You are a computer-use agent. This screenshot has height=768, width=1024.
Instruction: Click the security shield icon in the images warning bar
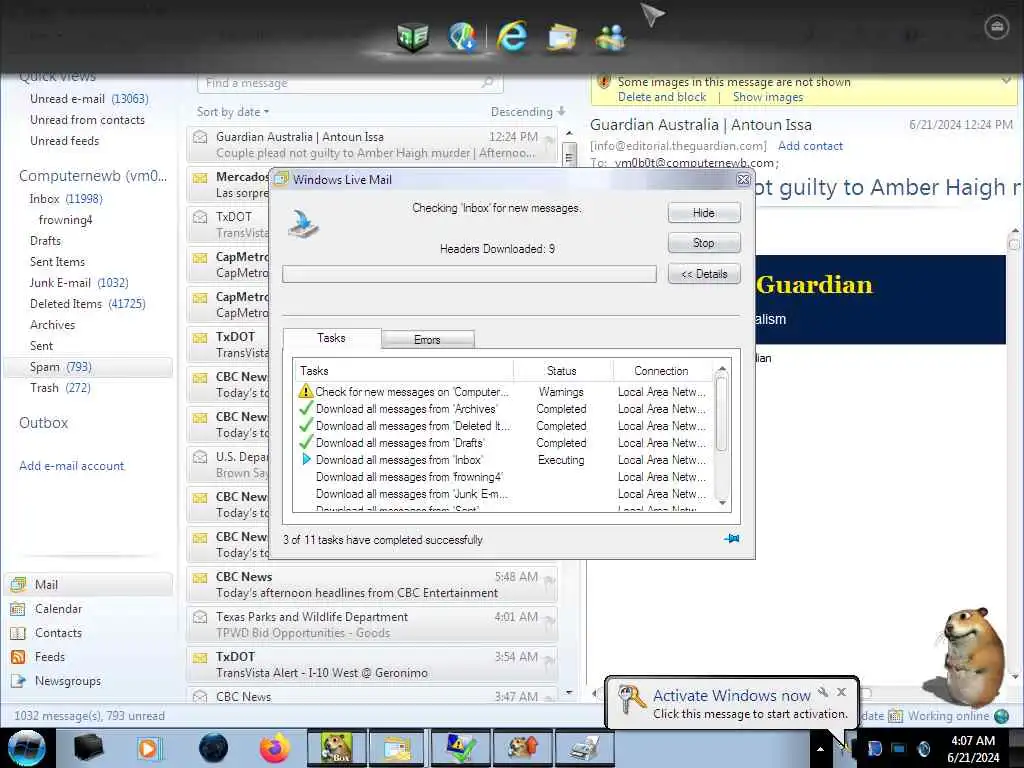tap(604, 82)
